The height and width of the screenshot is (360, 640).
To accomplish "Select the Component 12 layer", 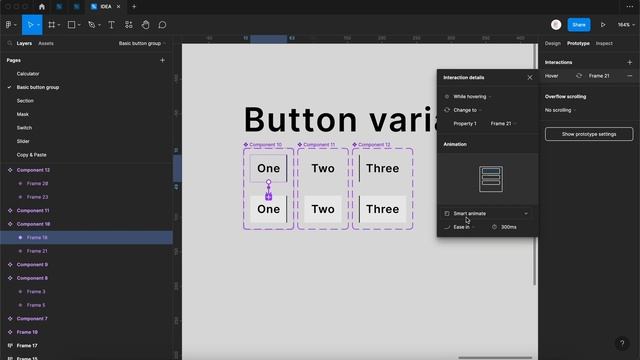I will pos(33,170).
